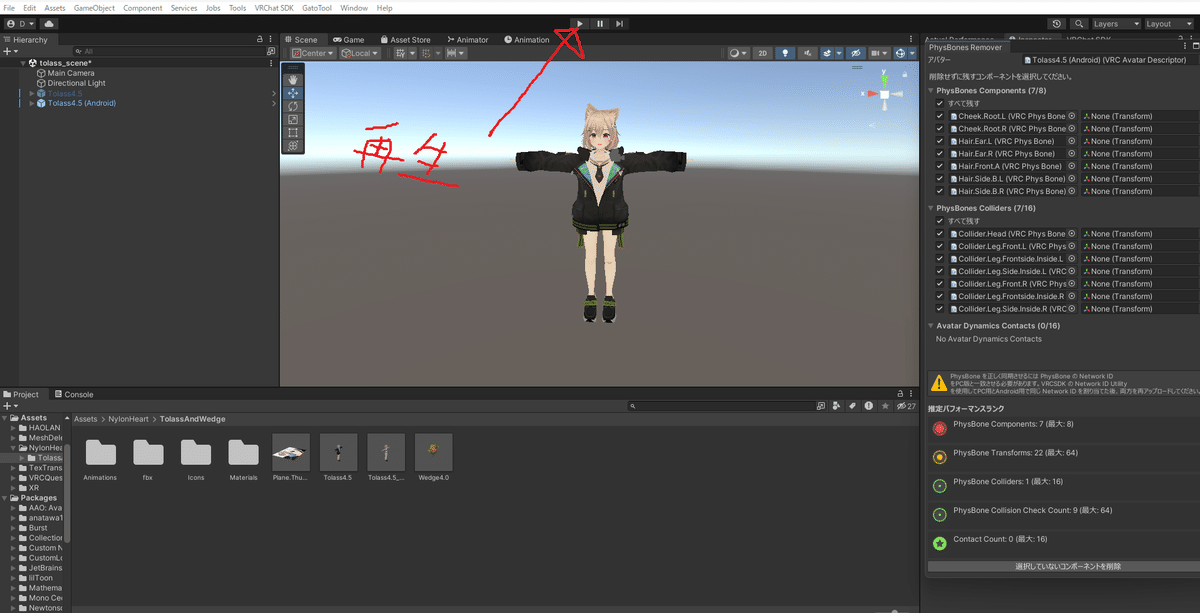Start Play mode with the play button
Viewport: 1200px width, 613px height.
pos(580,23)
